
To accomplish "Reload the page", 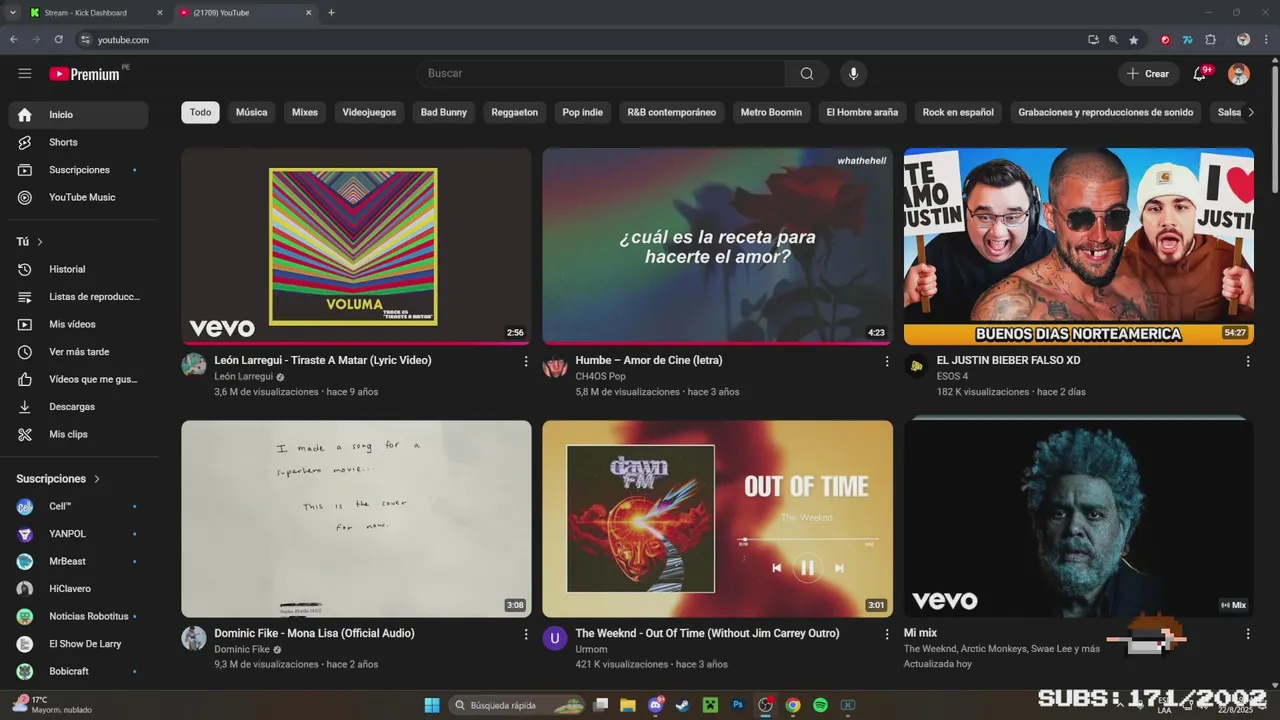I will (x=58, y=40).
